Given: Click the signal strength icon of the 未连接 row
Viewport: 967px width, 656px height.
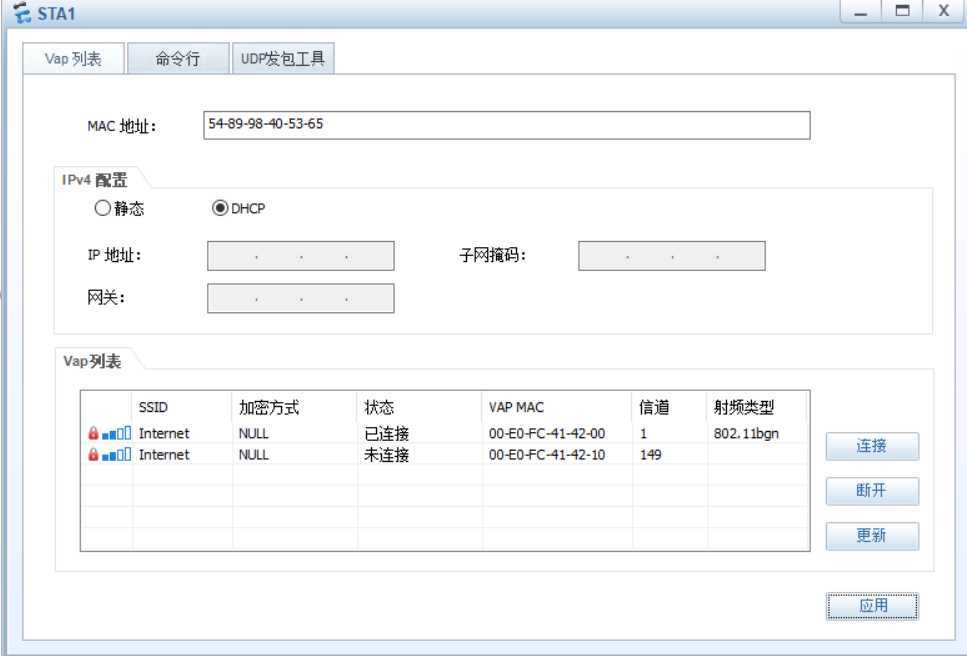Looking at the screenshot, I should click(x=117, y=454).
